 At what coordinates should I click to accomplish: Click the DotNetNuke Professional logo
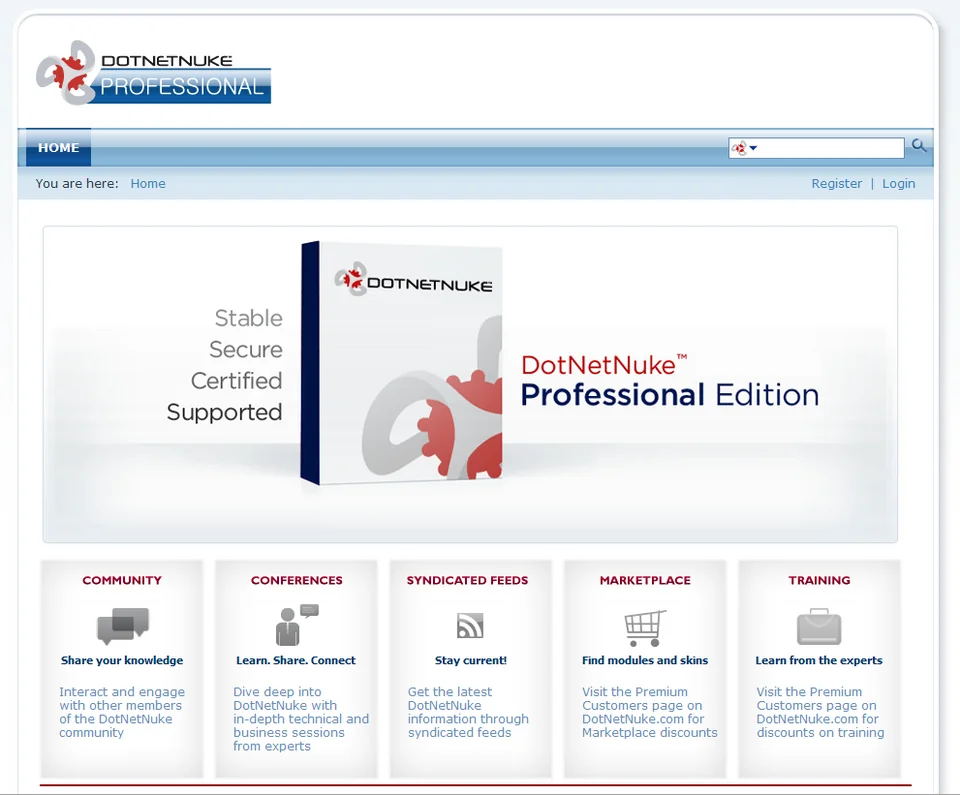click(153, 73)
